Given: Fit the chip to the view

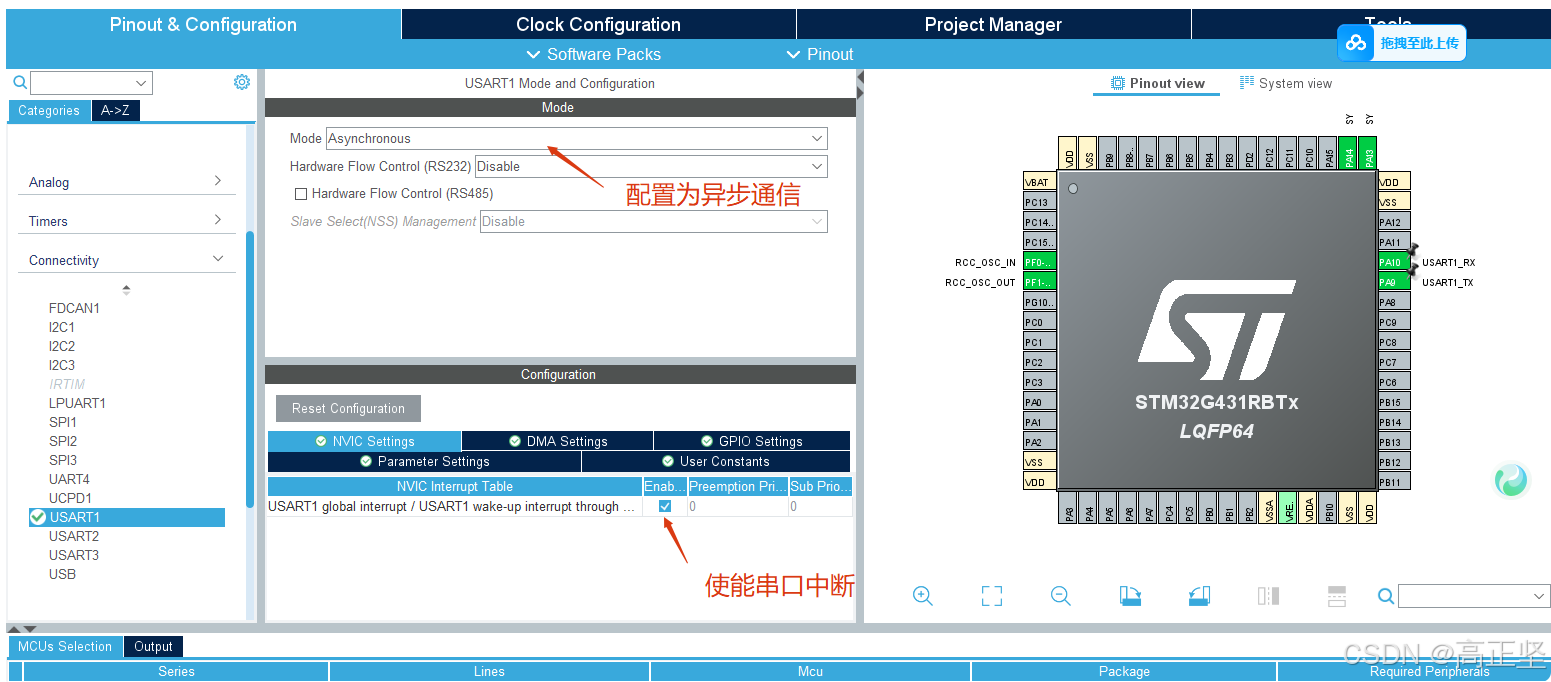Looking at the screenshot, I should tap(991, 596).
